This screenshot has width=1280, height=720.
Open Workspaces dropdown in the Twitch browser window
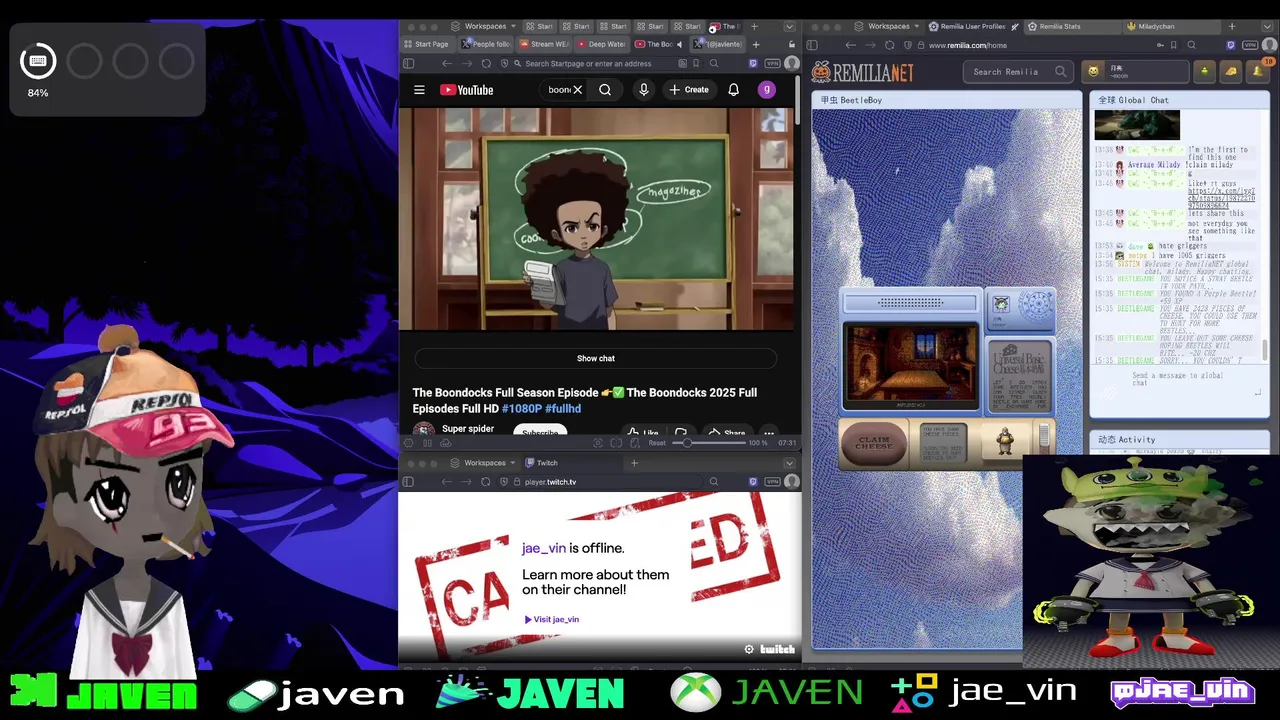coord(484,463)
